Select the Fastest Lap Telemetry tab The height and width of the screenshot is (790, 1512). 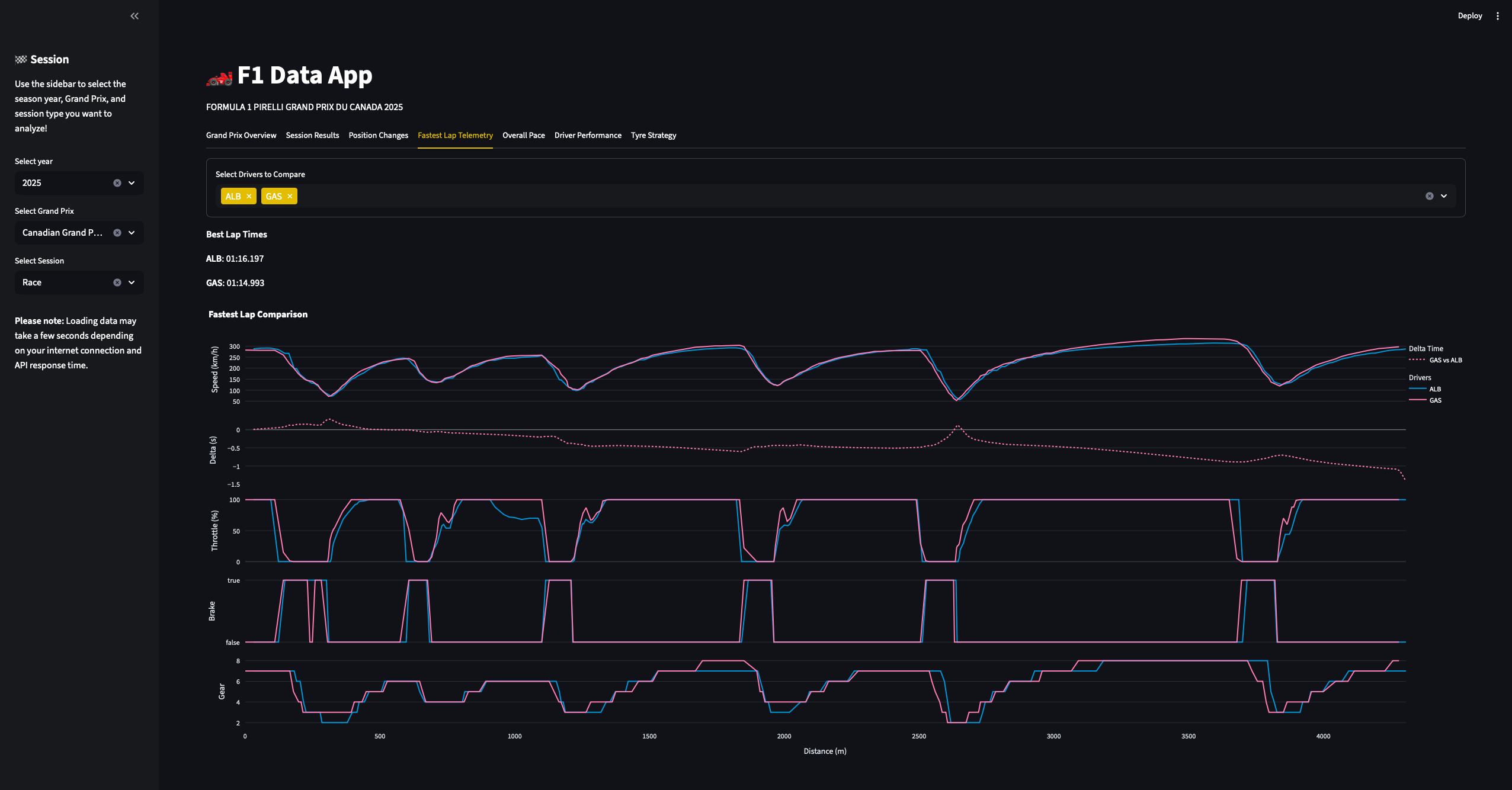(455, 136)
